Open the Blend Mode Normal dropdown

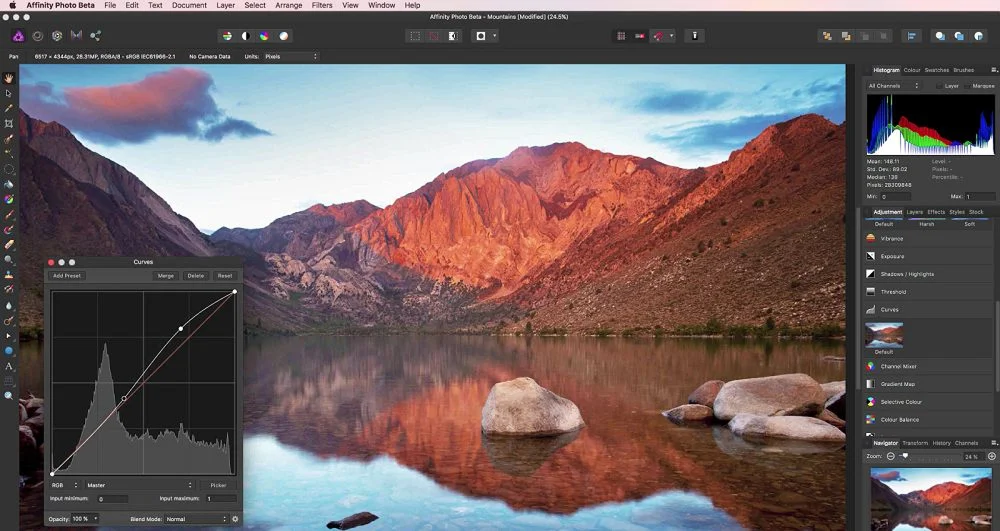[196, 519]
